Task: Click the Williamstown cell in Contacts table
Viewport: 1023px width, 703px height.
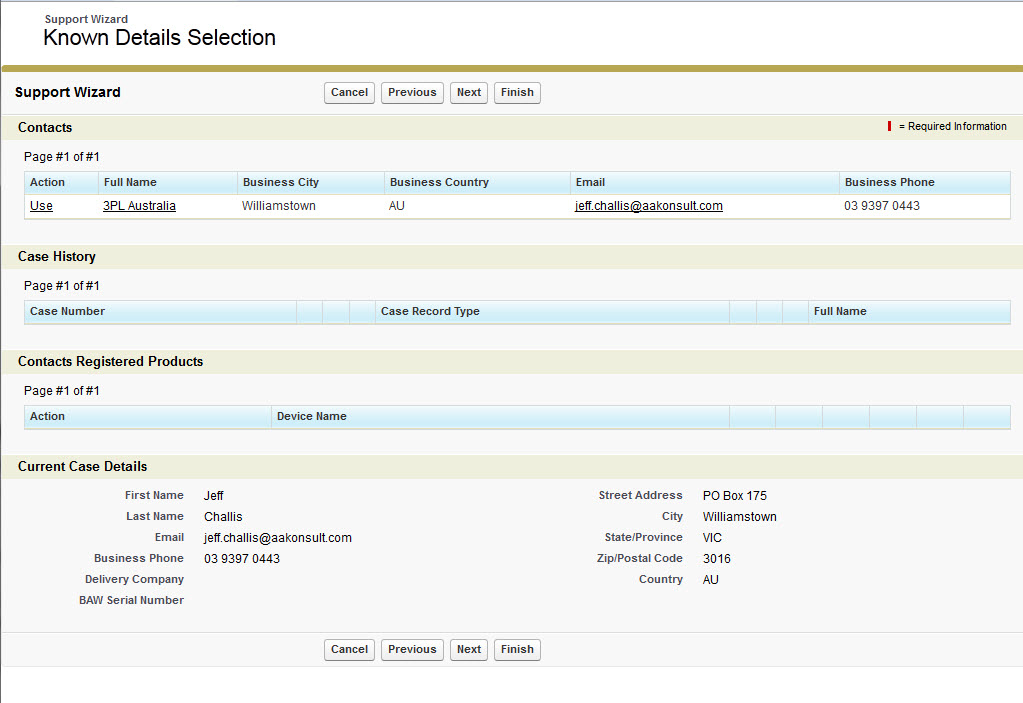Action: click(x=279, y=206)
